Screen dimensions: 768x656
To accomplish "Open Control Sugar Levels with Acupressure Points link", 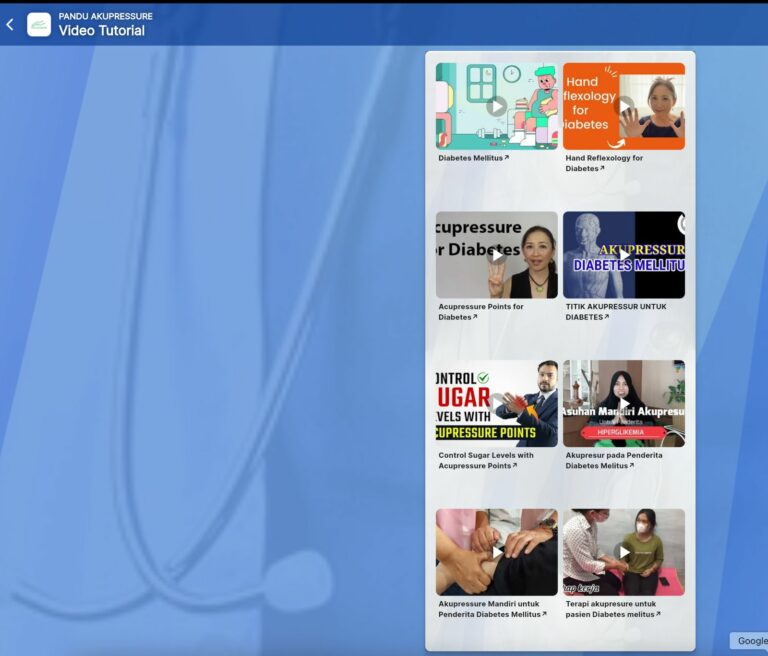I will click(x=486, y=460).
